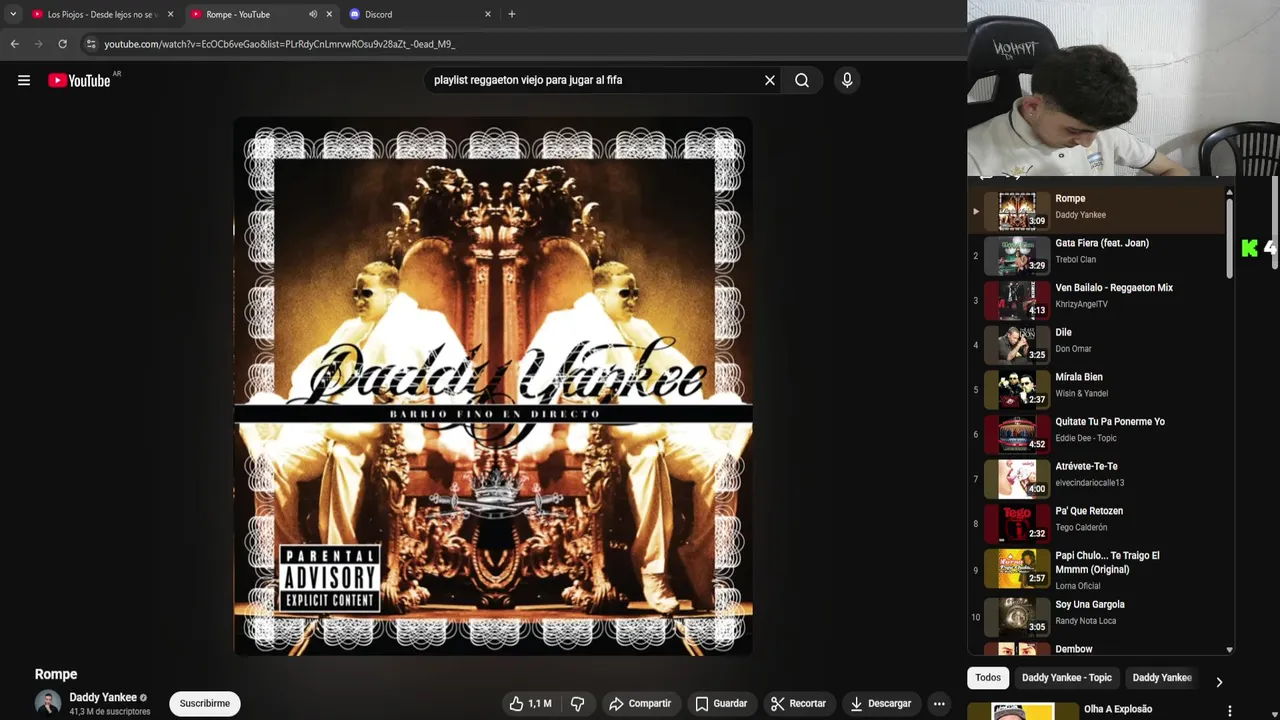Image resolution: width=1280 pixels, height=720 pixels.
Task: Close the Discord tab
Action: (488, 14)
